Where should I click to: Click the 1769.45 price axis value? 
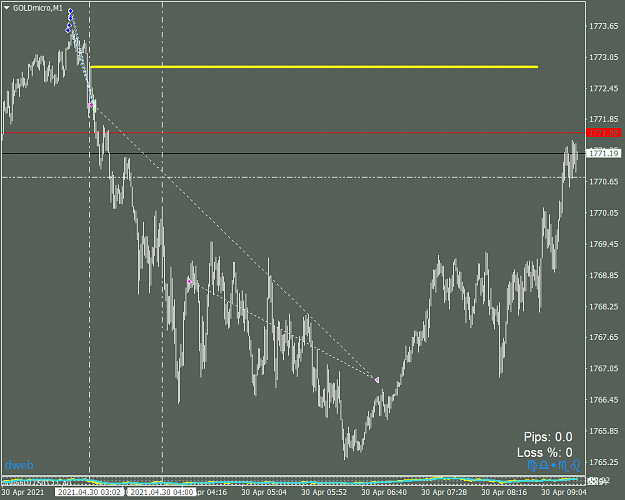tap(604, 244)
